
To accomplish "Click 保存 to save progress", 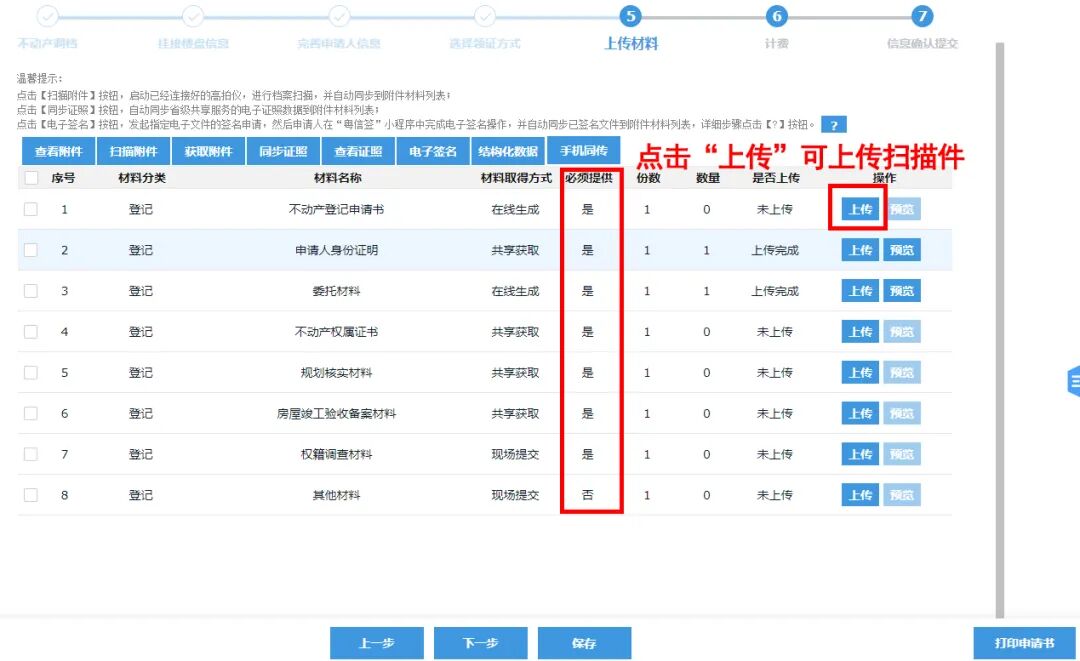I will tap(585, 643).
